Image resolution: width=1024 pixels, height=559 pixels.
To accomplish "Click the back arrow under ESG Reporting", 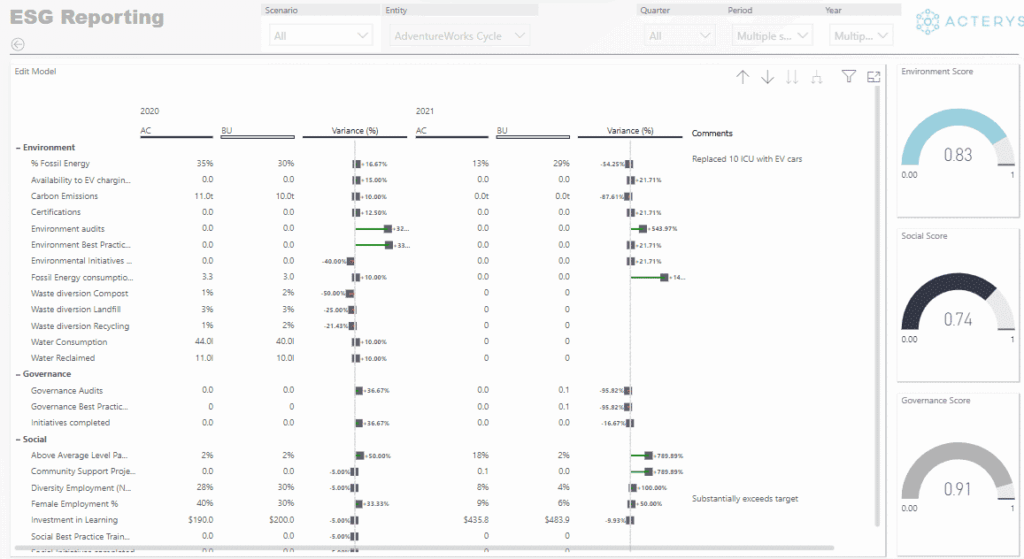I will click(18, 44).
